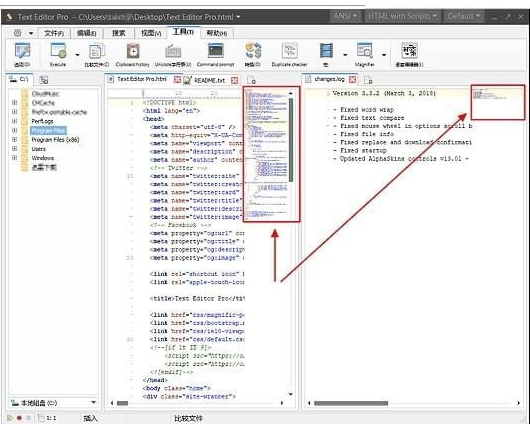Image resolution: width=530 pixels, height=424 pixels.
Task: Expand the Program Files folder
Action: pos(15,130)
